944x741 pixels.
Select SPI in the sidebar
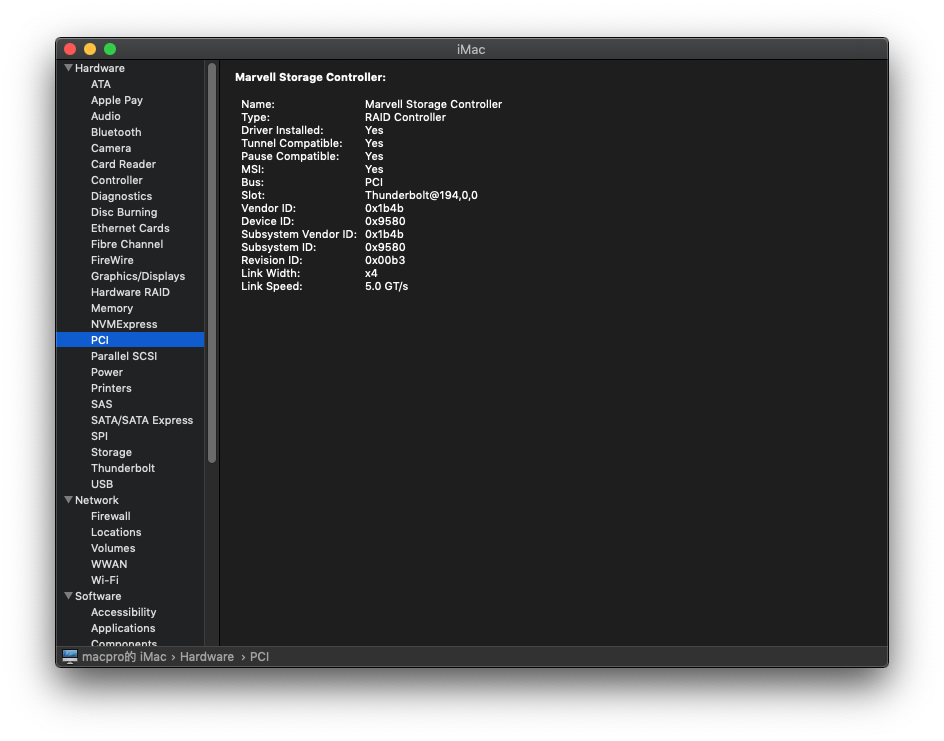99,436
